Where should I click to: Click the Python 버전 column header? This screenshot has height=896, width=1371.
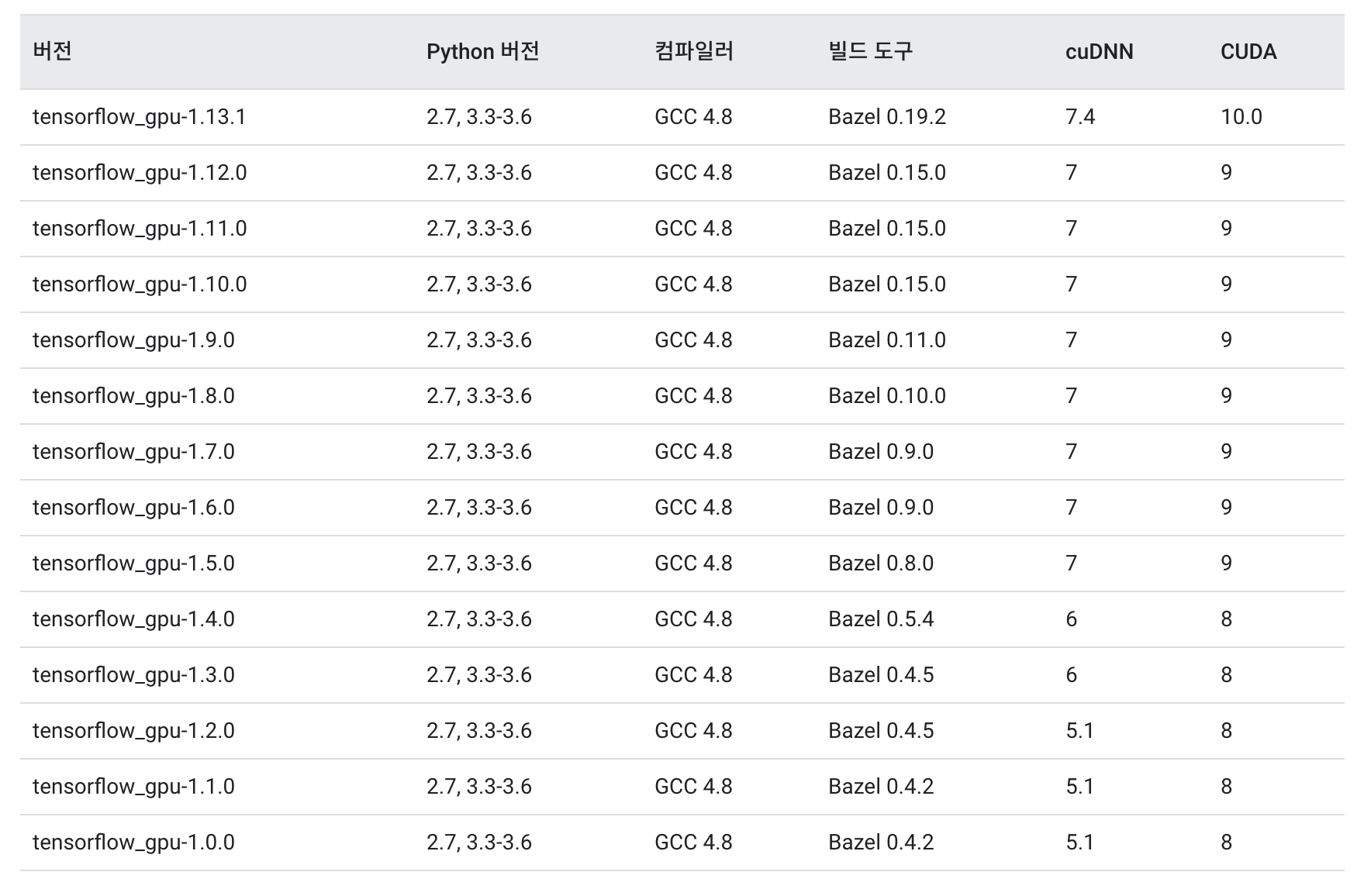coord(482,51)
